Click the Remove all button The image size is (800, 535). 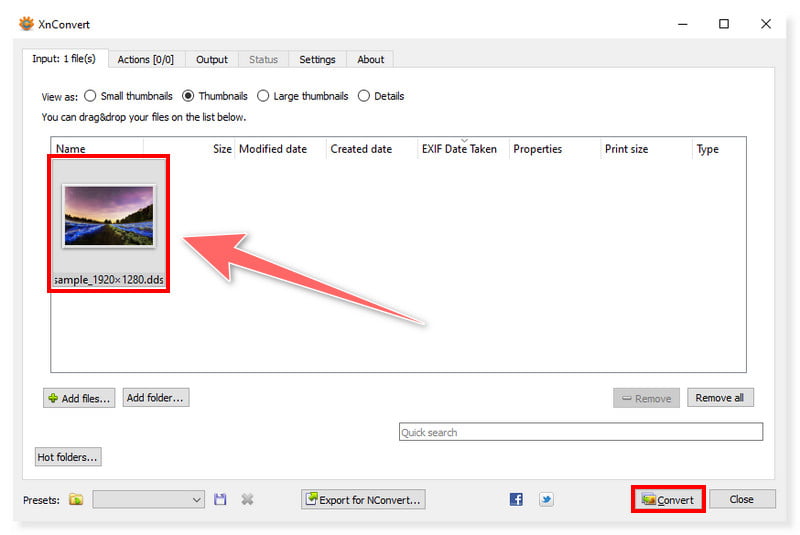pos(719,397)
